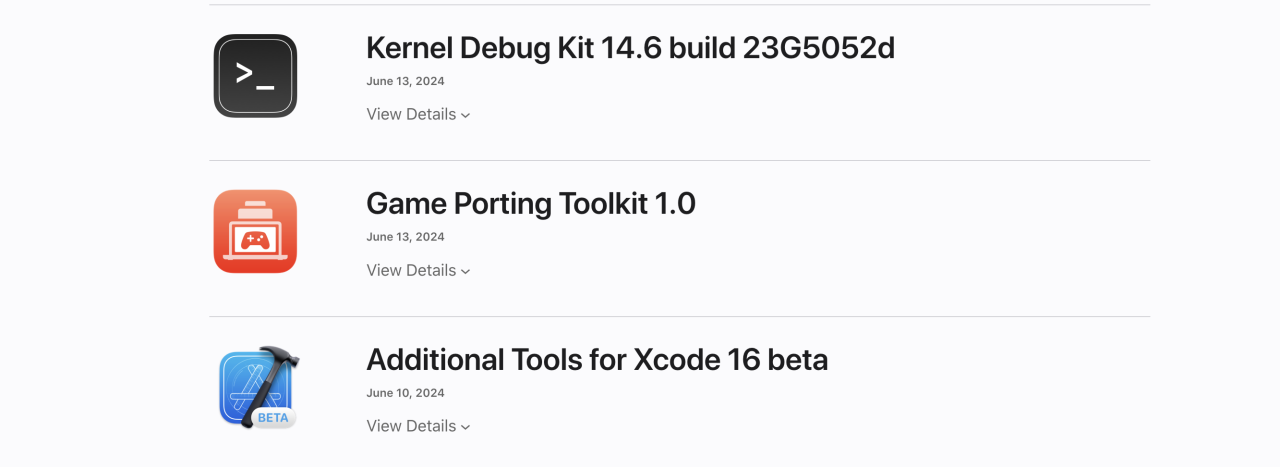Screen dimensions: 1280x467
Task: Click the build number 23G5052d text
Action: tap(818, 47)
